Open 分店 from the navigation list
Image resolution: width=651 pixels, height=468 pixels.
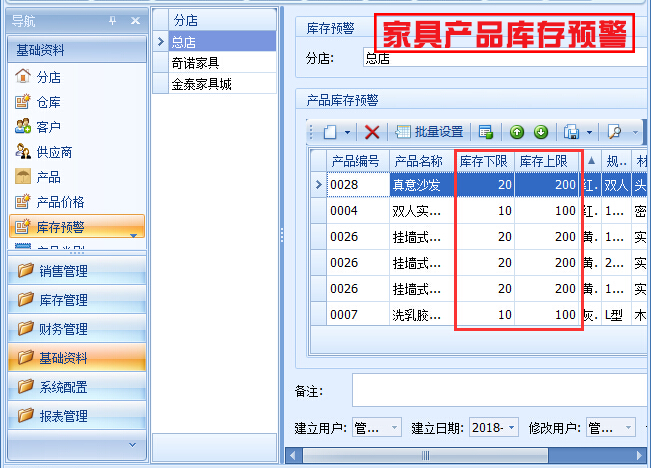[48, 76]
